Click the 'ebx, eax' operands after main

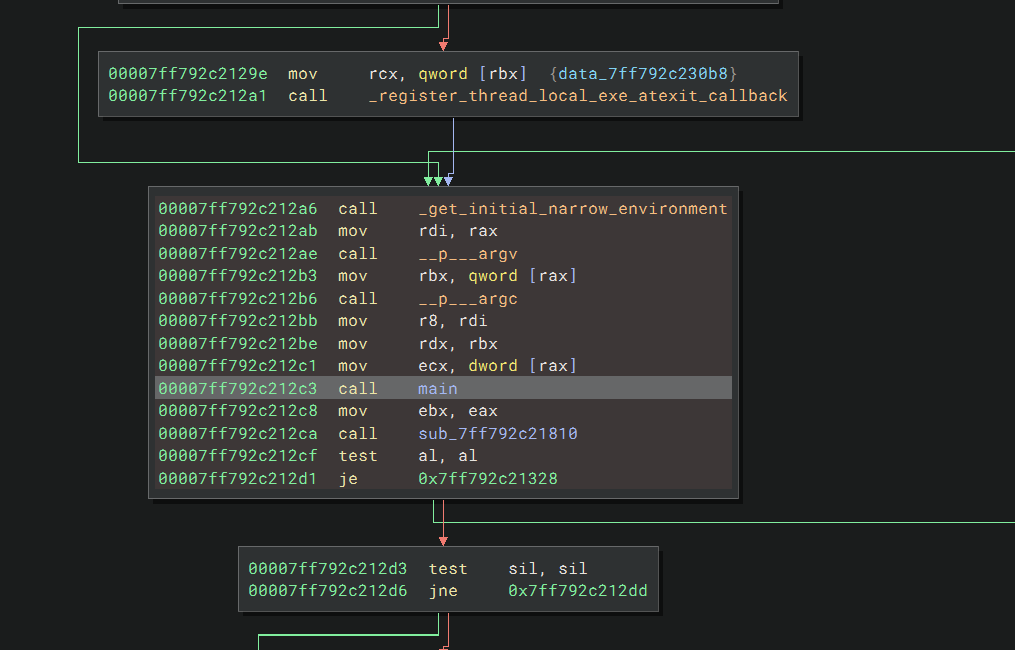pyautogui.click(x=457, y=411)
